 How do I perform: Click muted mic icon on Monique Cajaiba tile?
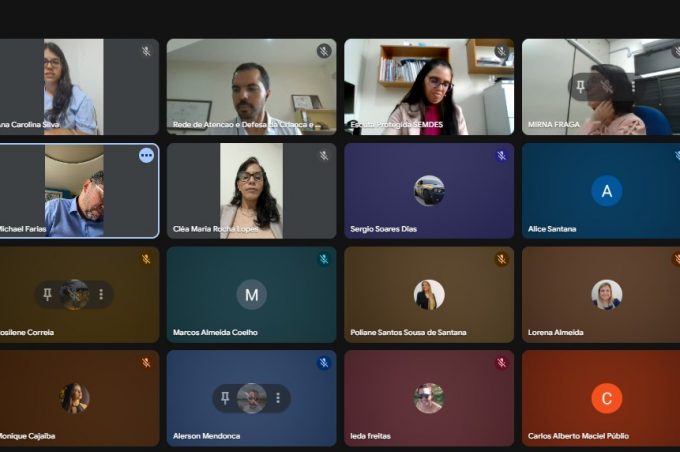coord(146,362)
